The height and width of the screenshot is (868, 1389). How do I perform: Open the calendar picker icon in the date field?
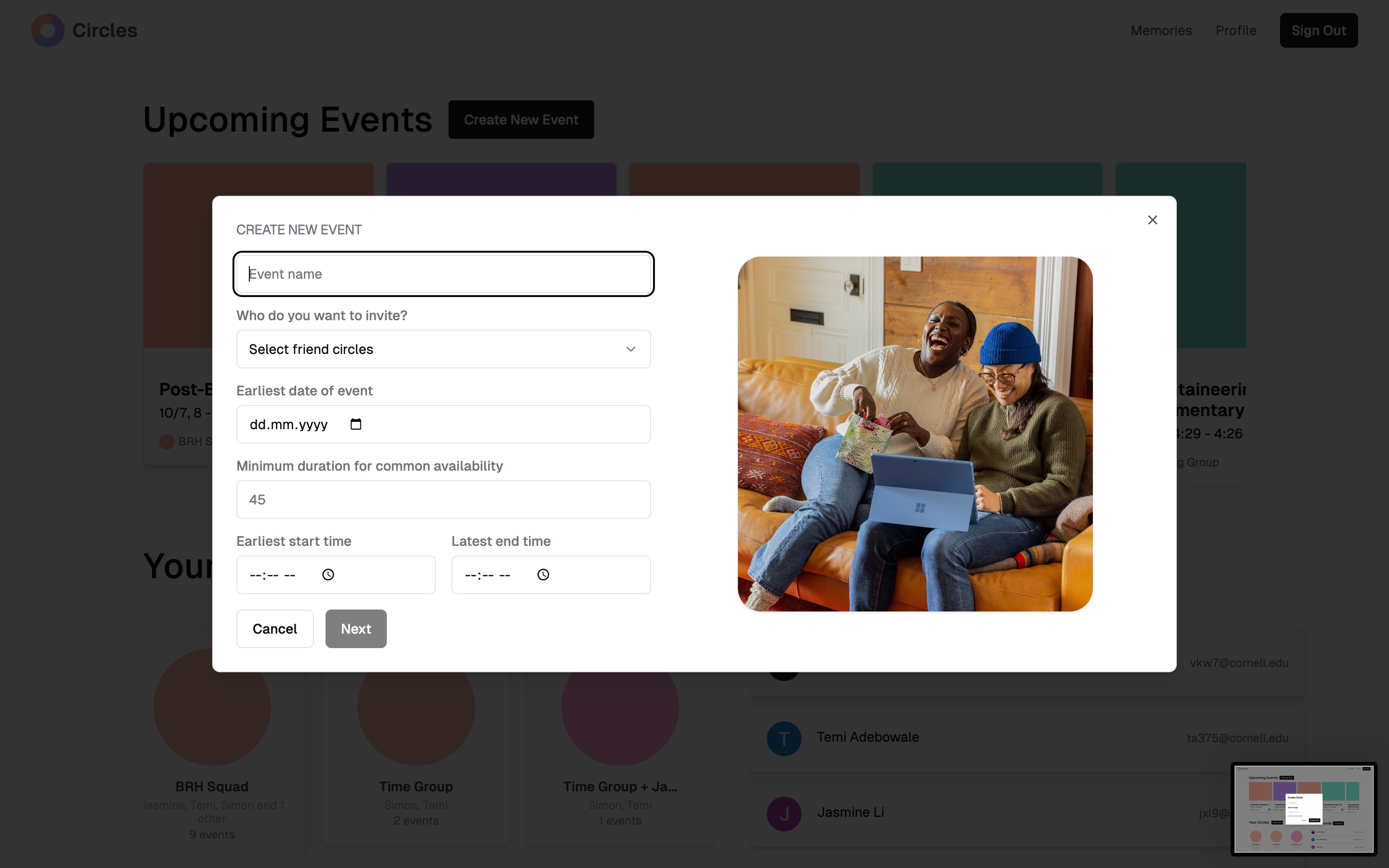pos(356,424)
